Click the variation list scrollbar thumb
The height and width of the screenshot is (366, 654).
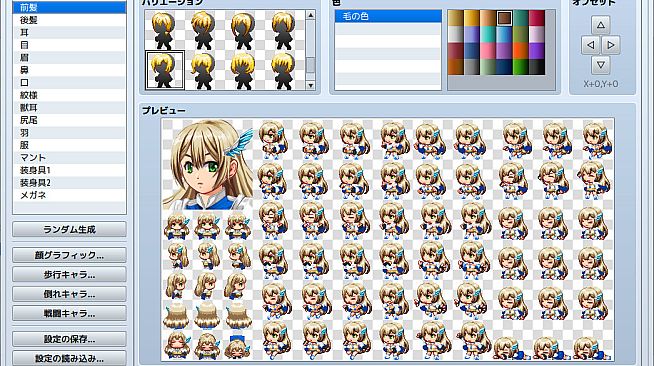[x=310, y=66]
